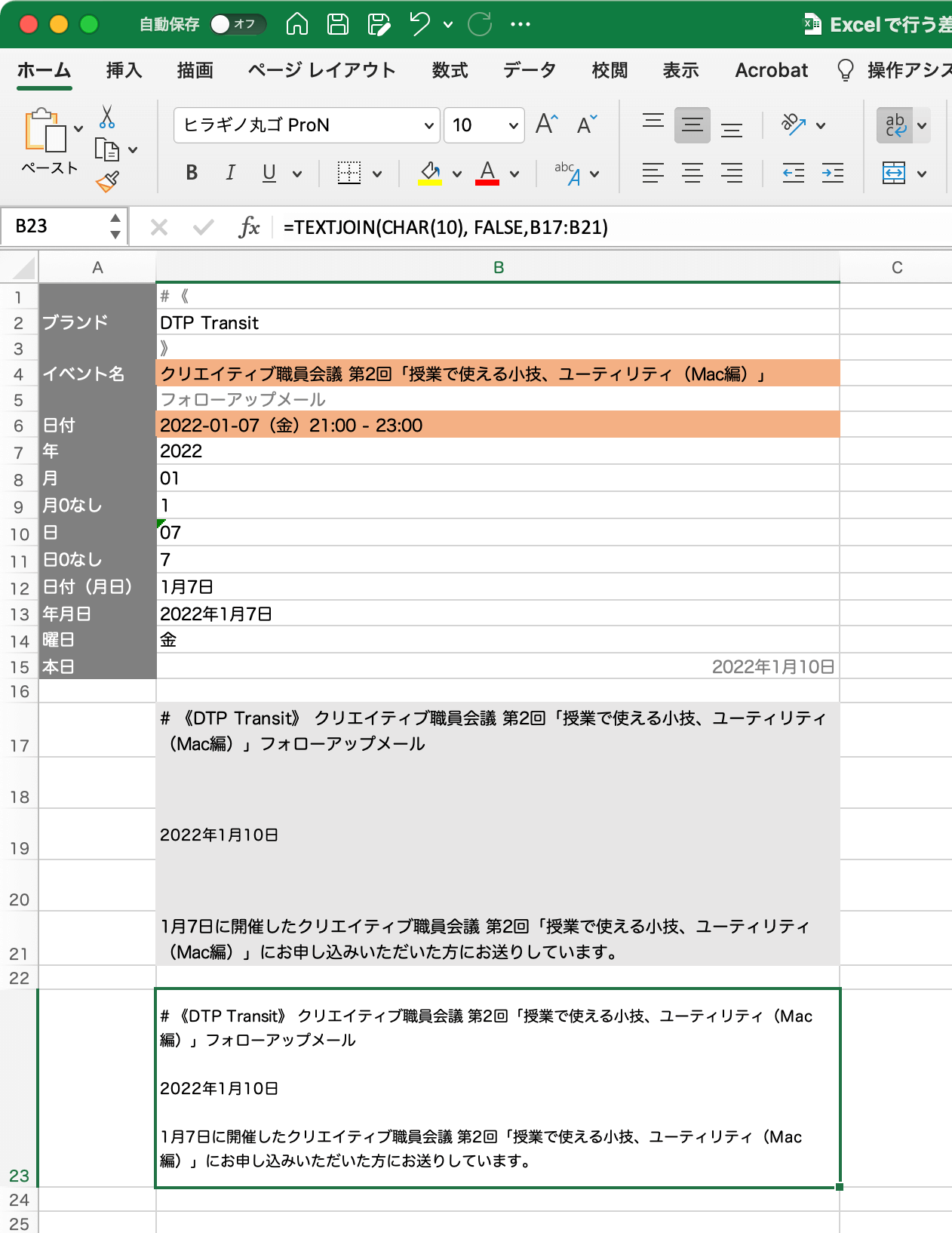
Task: Click the Name Box showing B23
Action: click(64, 226)
